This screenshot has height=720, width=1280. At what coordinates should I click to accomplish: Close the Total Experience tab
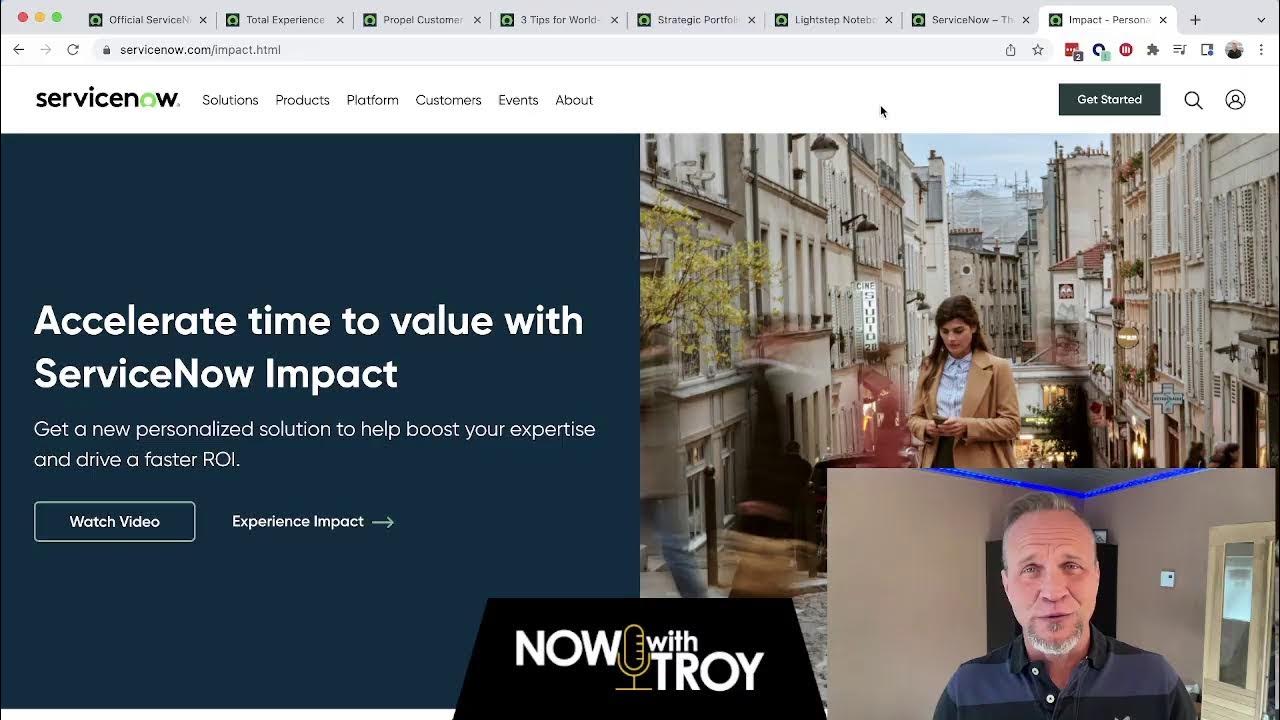[340, 20]
